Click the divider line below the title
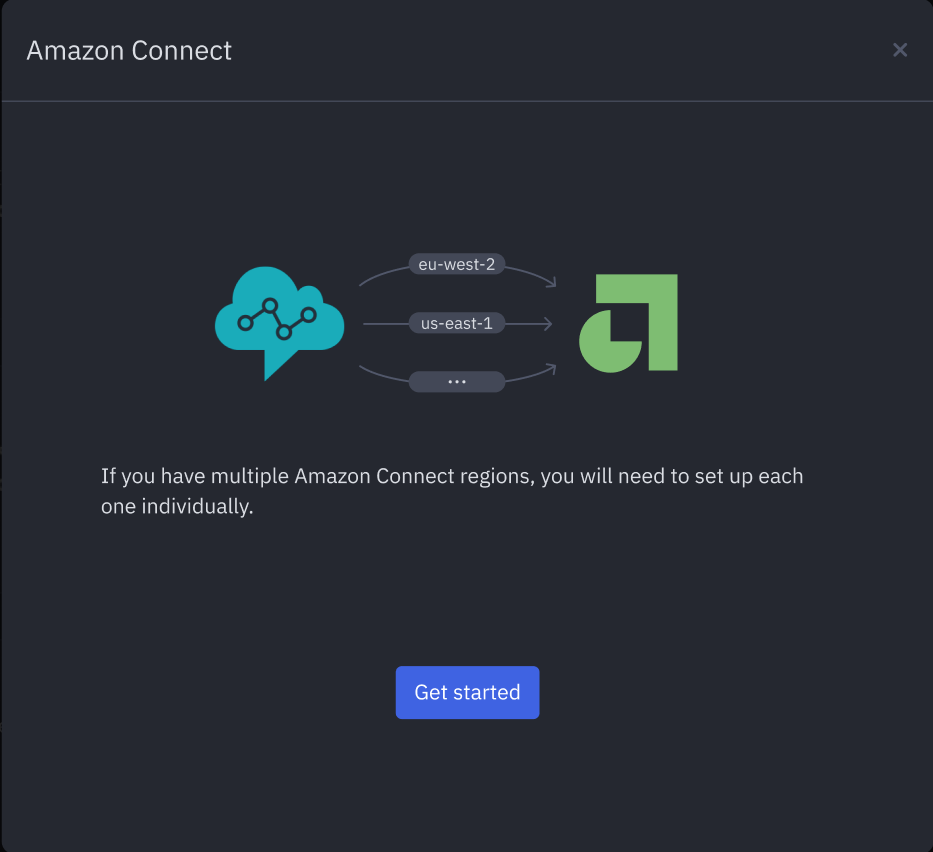Image resolution: width=933 pixels, height=852 pixels. (x=466, y=101)
